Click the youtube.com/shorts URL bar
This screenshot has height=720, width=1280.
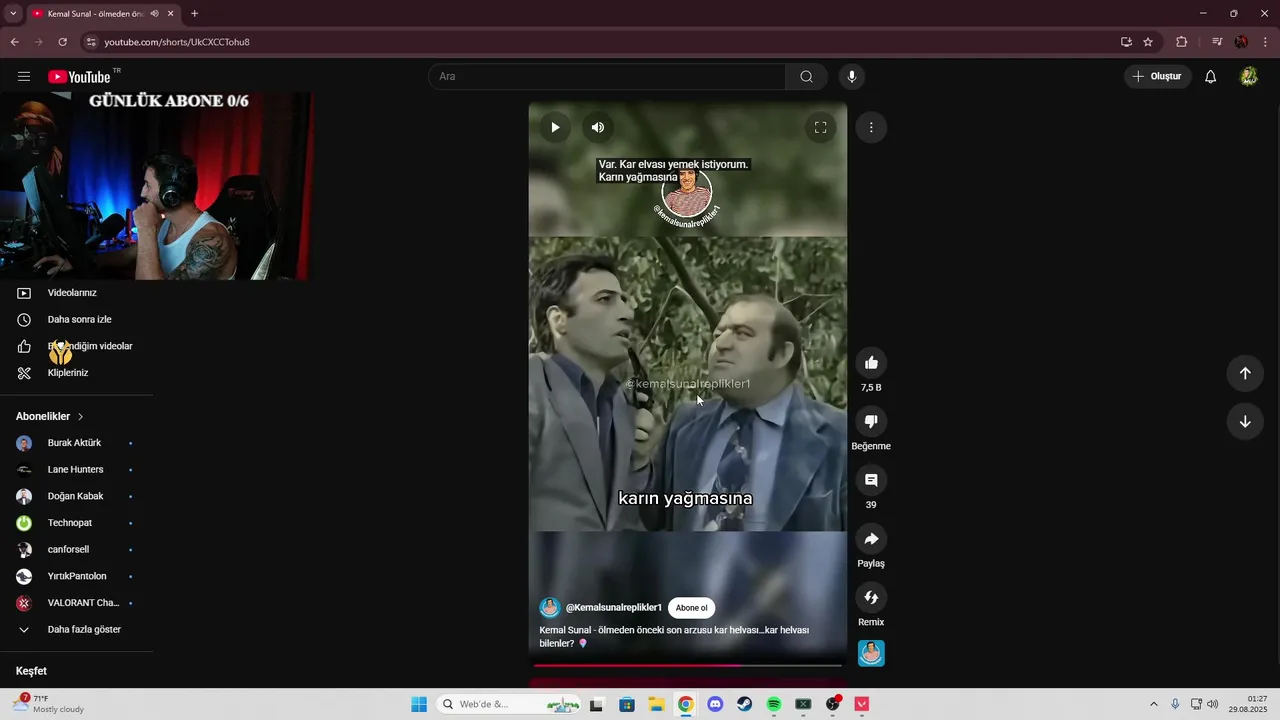click(177, 42)
